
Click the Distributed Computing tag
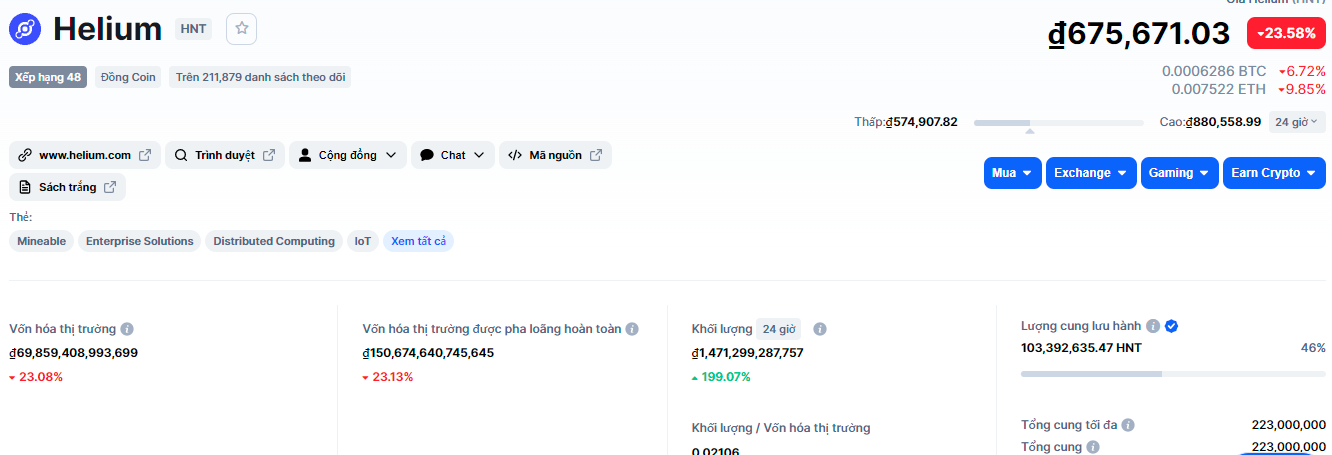274,241
